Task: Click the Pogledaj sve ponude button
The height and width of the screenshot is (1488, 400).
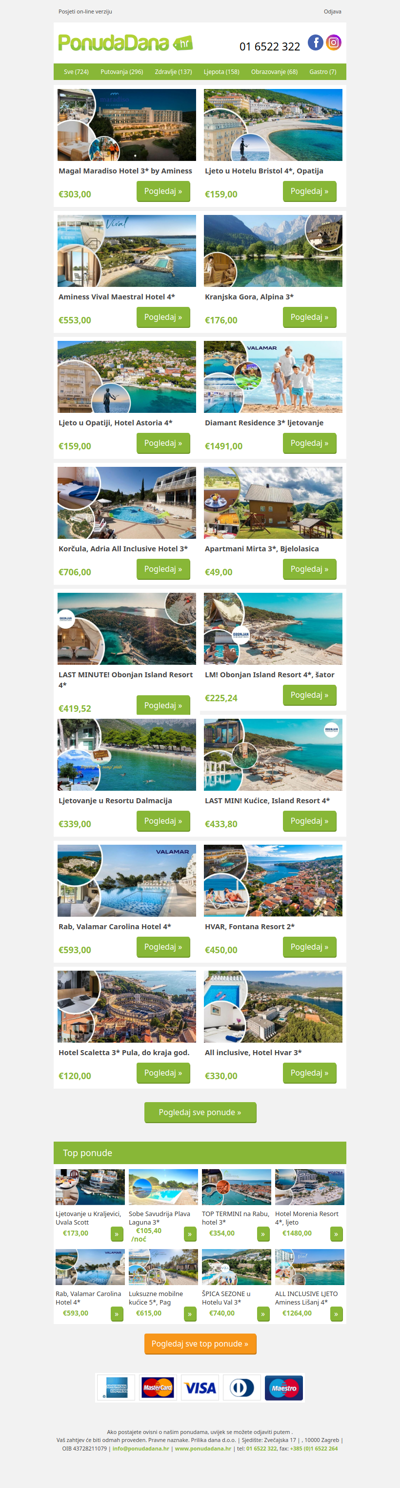Action: (x=200, y=1112)
